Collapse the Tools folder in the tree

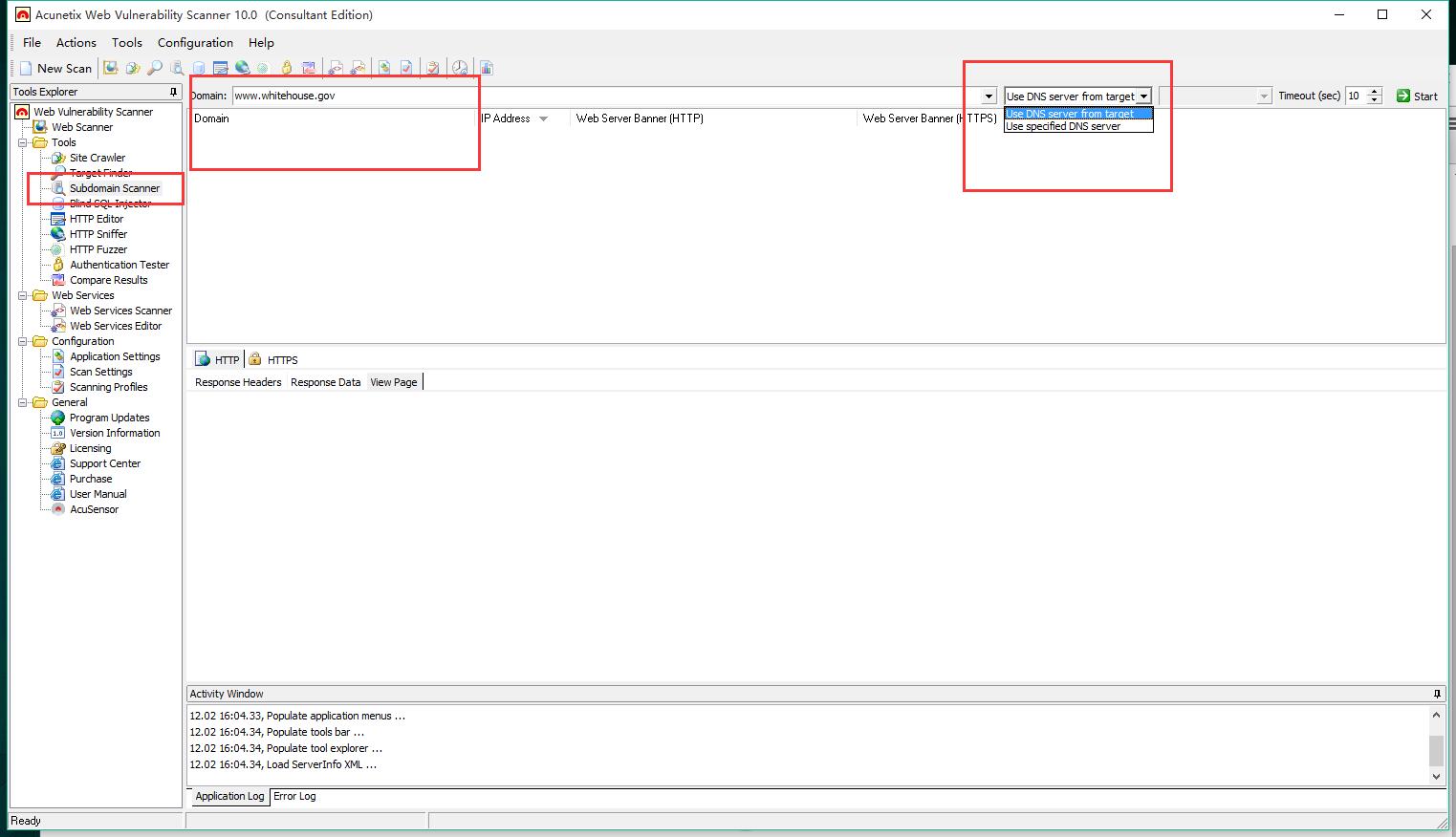point(23,142)
